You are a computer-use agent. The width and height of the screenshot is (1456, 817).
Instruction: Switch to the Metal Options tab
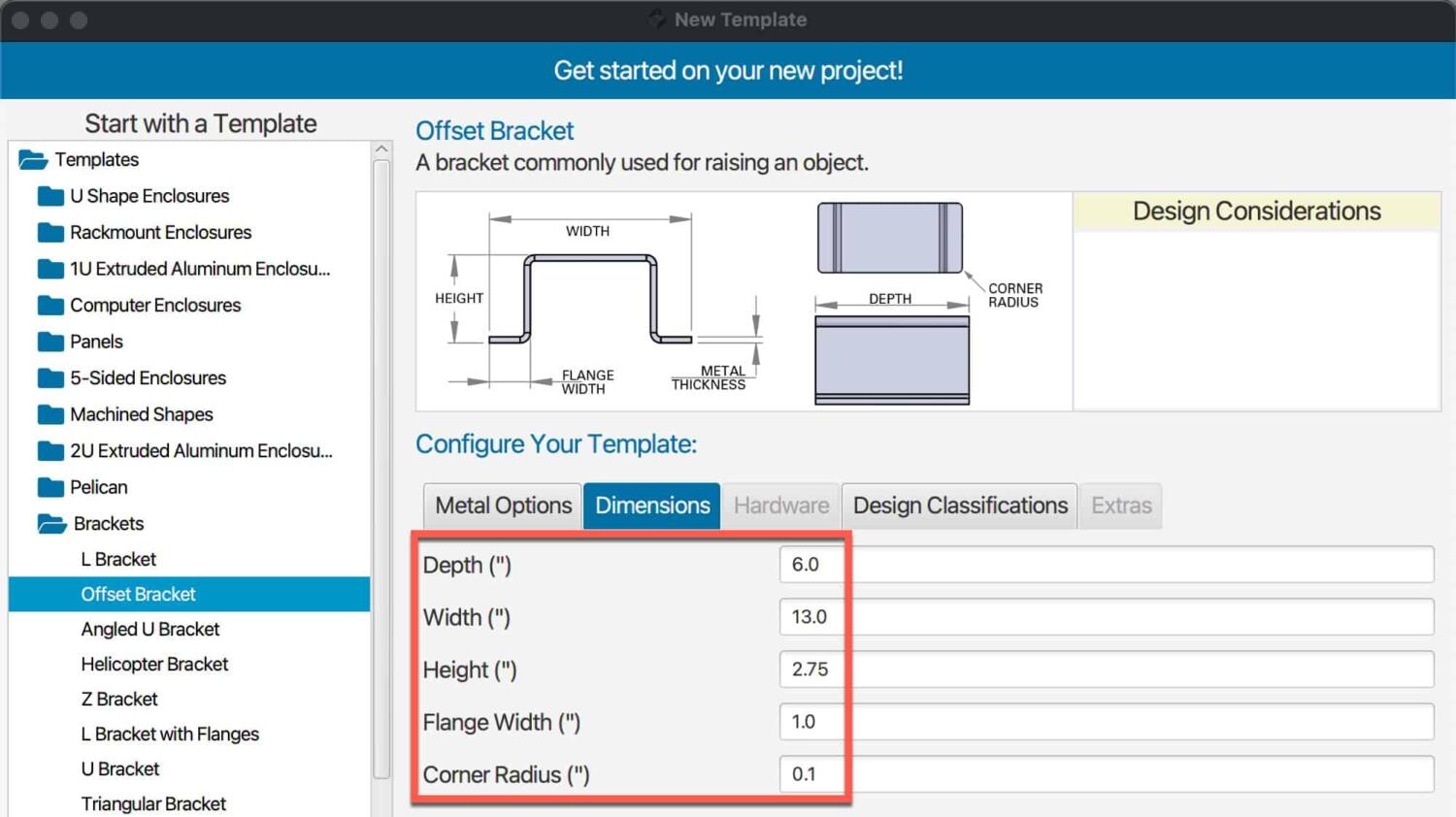[x=503, y=506]
